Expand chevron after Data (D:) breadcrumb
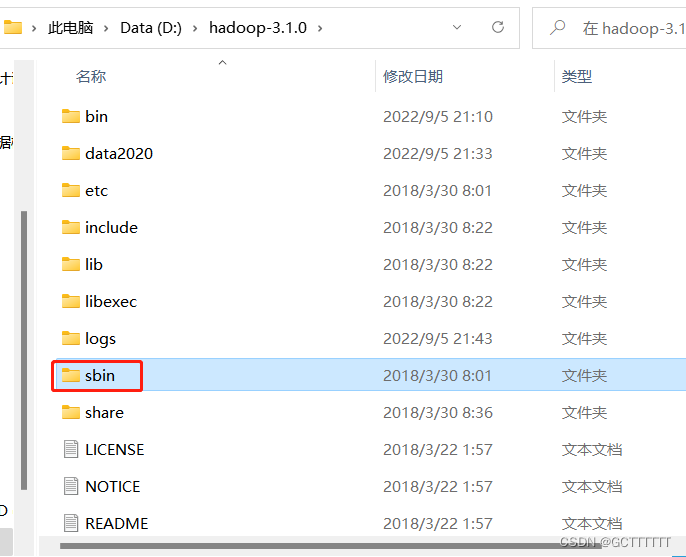The height and width of the screenshot is (557, 686). click(x=195, y=28)
